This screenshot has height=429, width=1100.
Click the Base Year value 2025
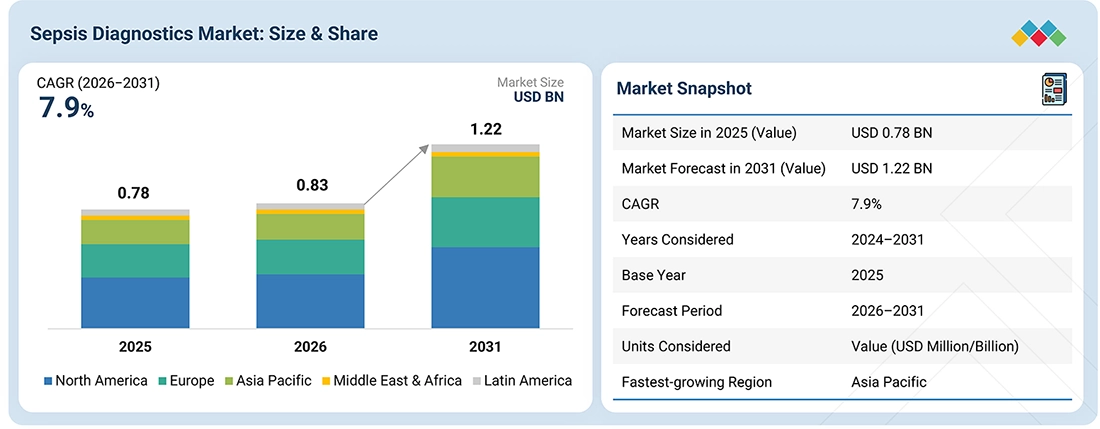point(867,275)
